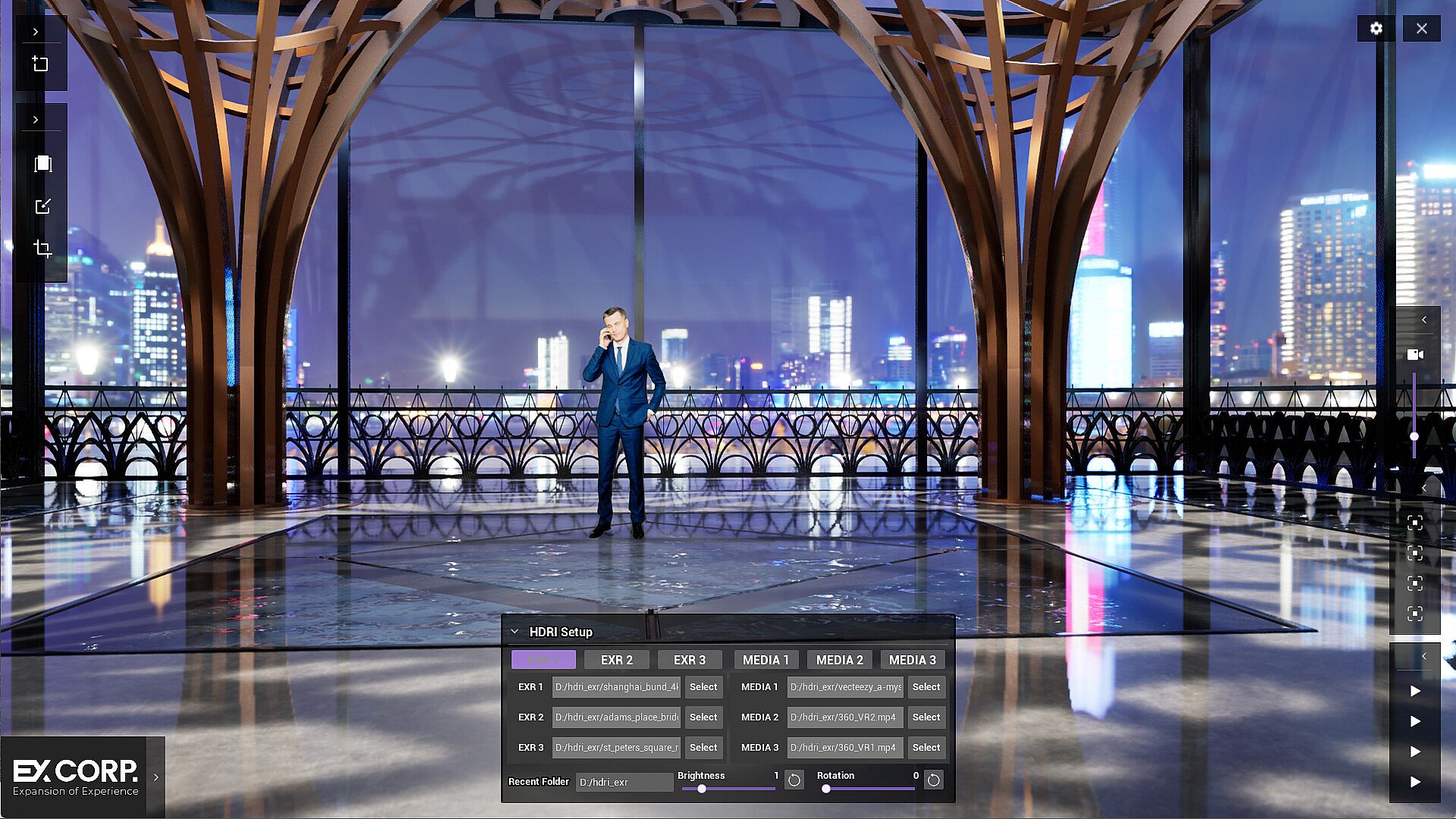The width and height of the screenshot is (1456, 819).
Task: Click the MEDIA 1 vecteezy path field
Action: [845, 687]
